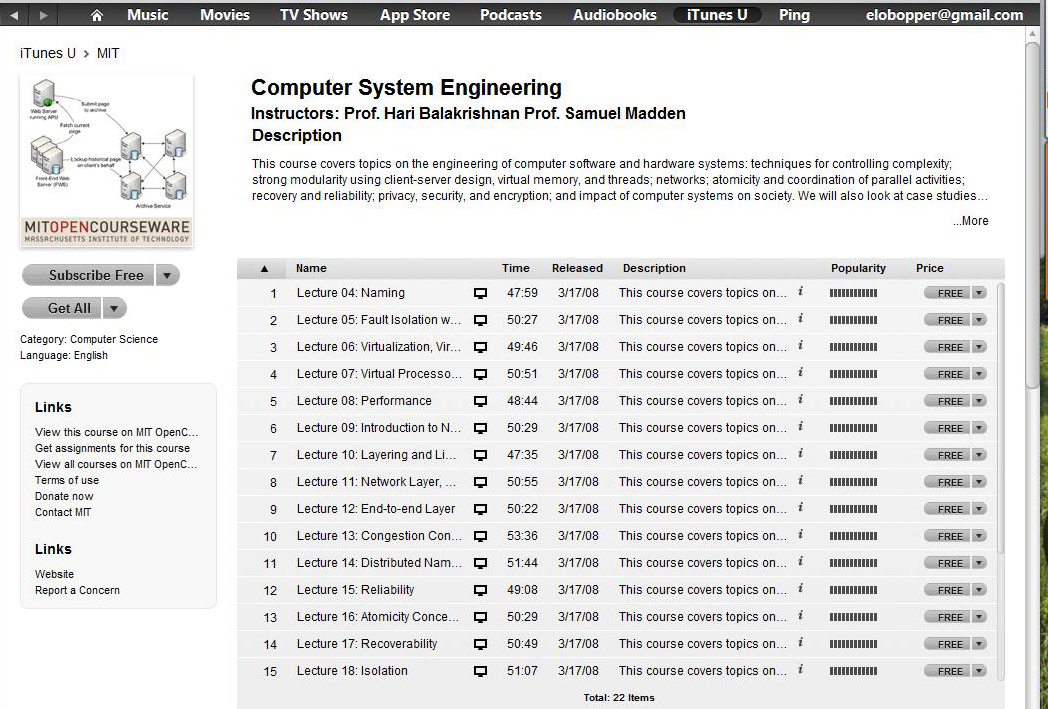
Task: Click the info icon for Lecture 04: Naming
Action: tap(801, 292)
